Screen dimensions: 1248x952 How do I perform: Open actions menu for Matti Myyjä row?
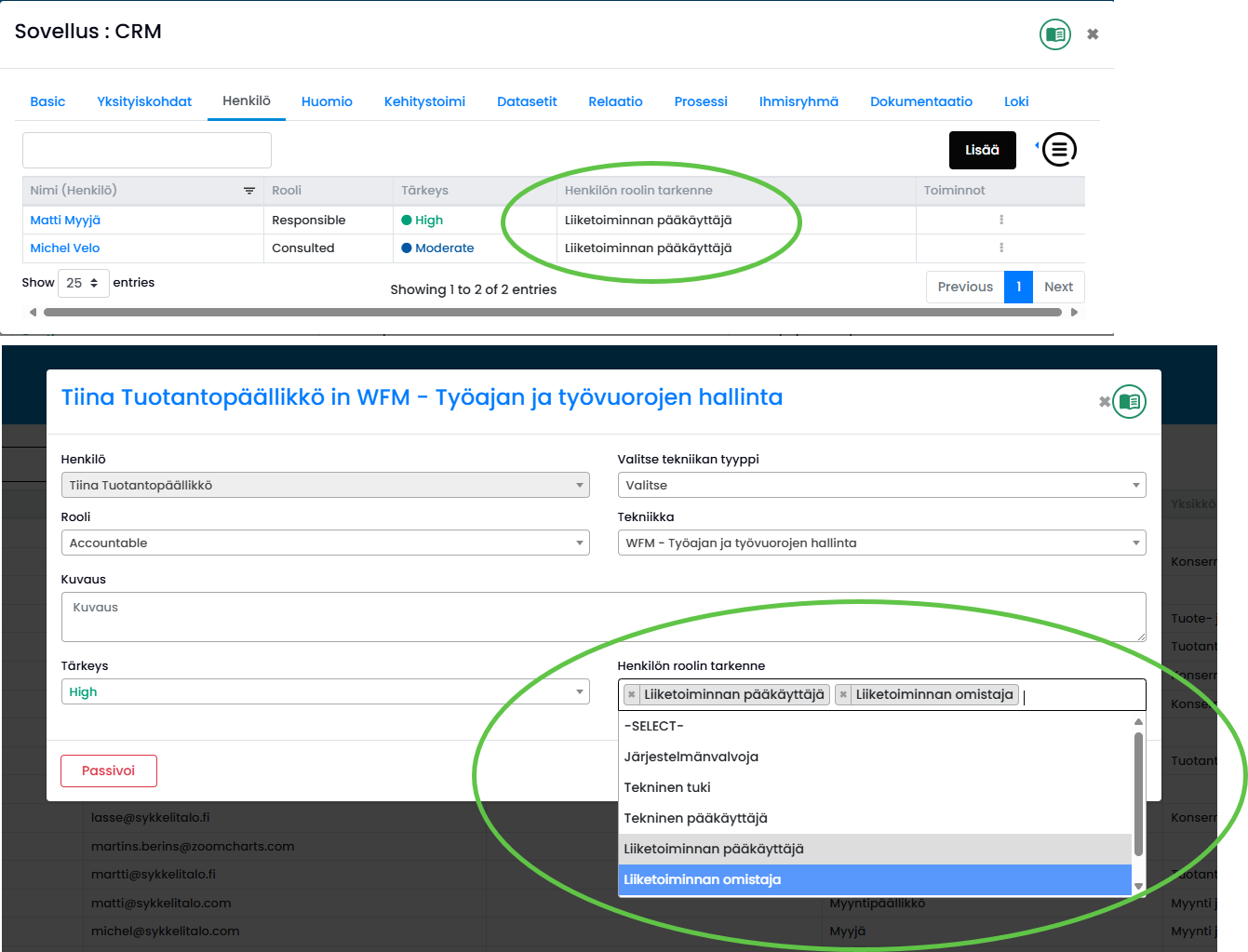(1001, 220)
